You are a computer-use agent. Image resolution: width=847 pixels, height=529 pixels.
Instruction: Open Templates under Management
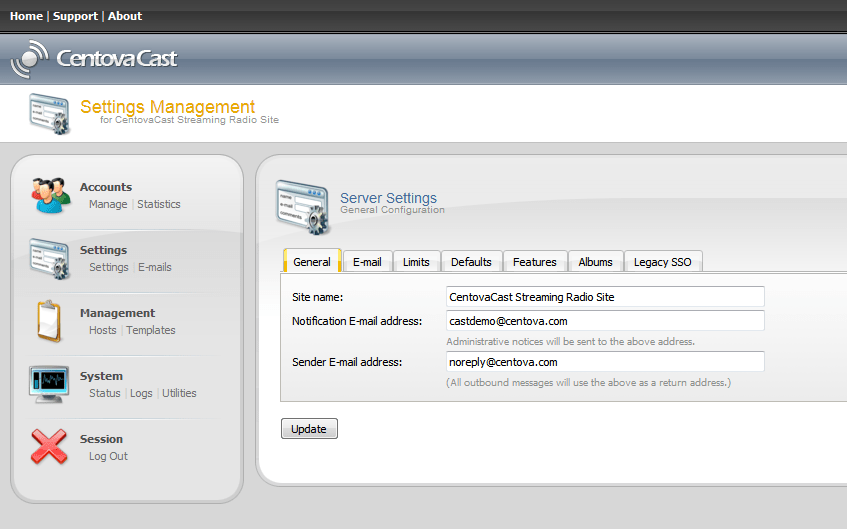pyautogui.click(x=151, y=330)
